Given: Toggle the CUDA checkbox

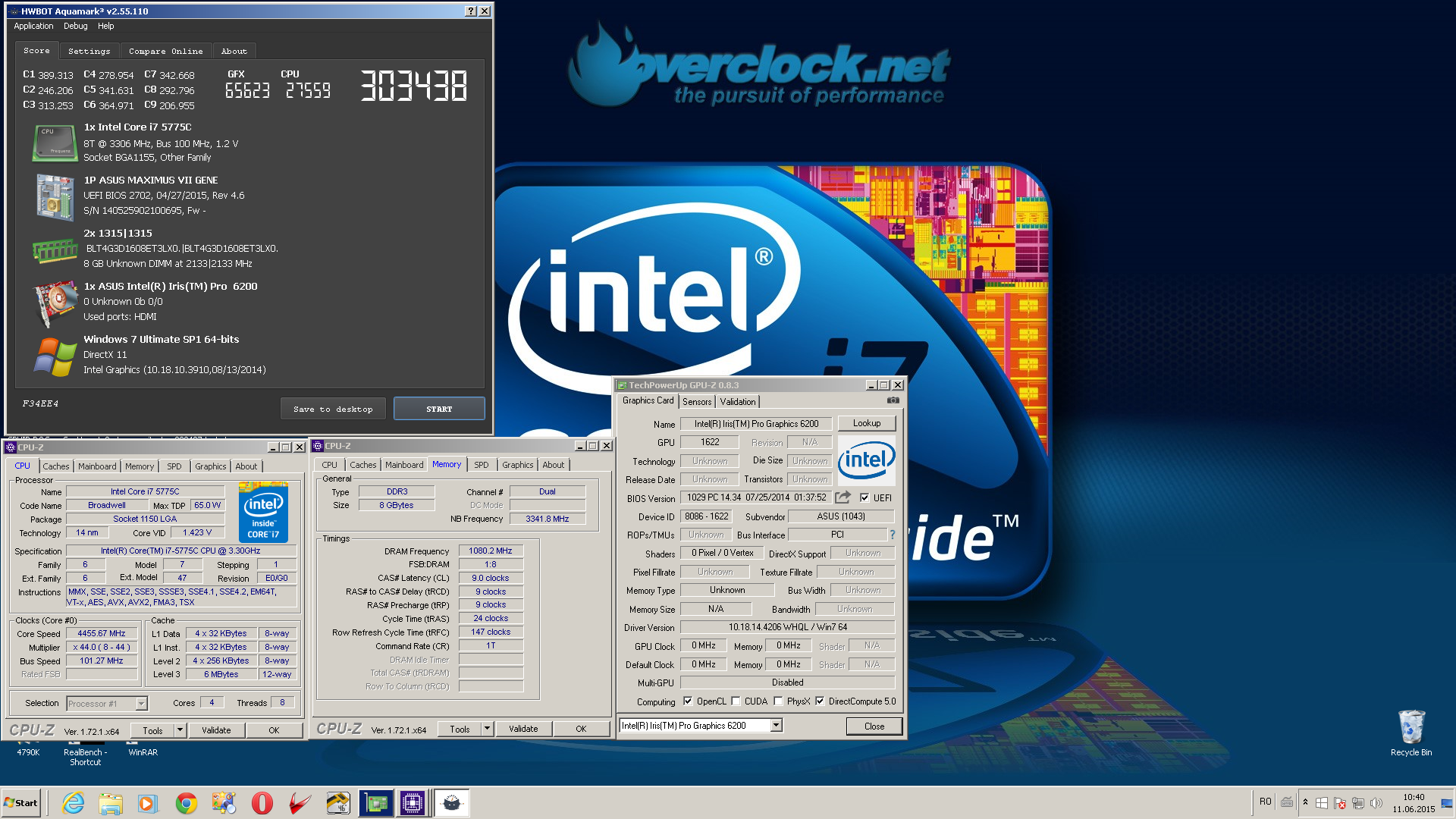Looking at the screenshot, I should [736, 701].
